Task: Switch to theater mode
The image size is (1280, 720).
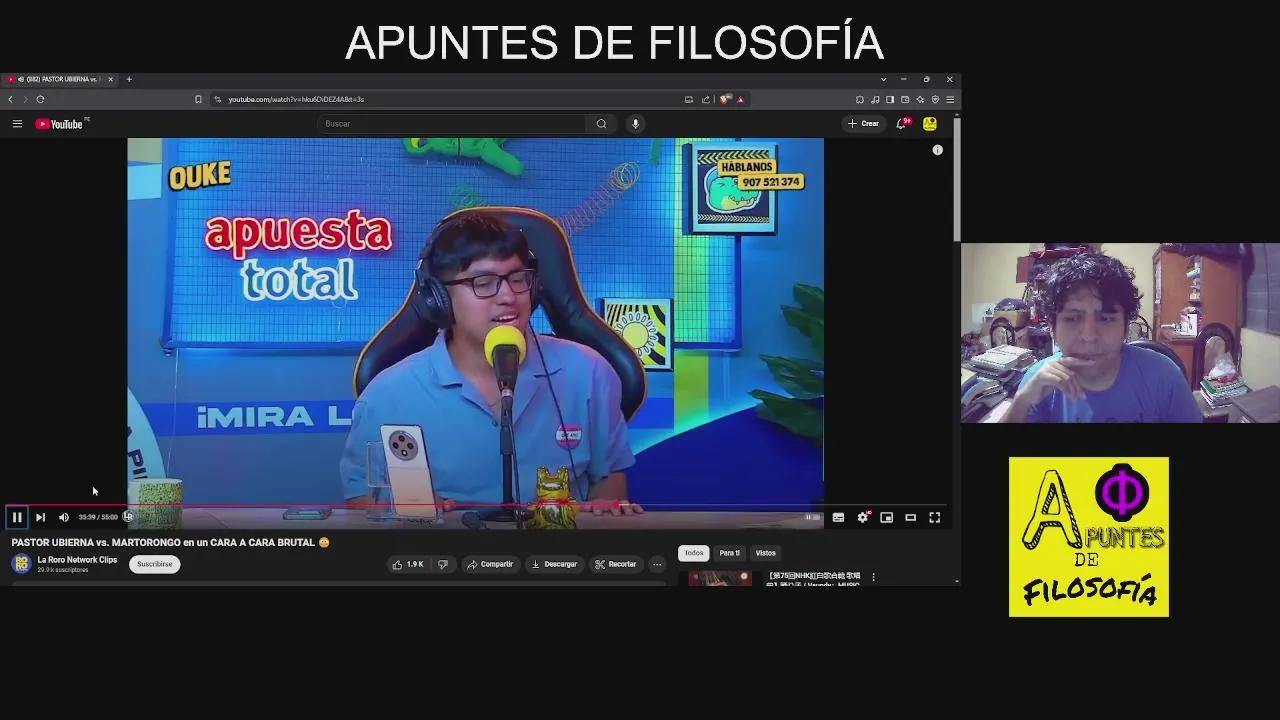Action: pos(910,517)
